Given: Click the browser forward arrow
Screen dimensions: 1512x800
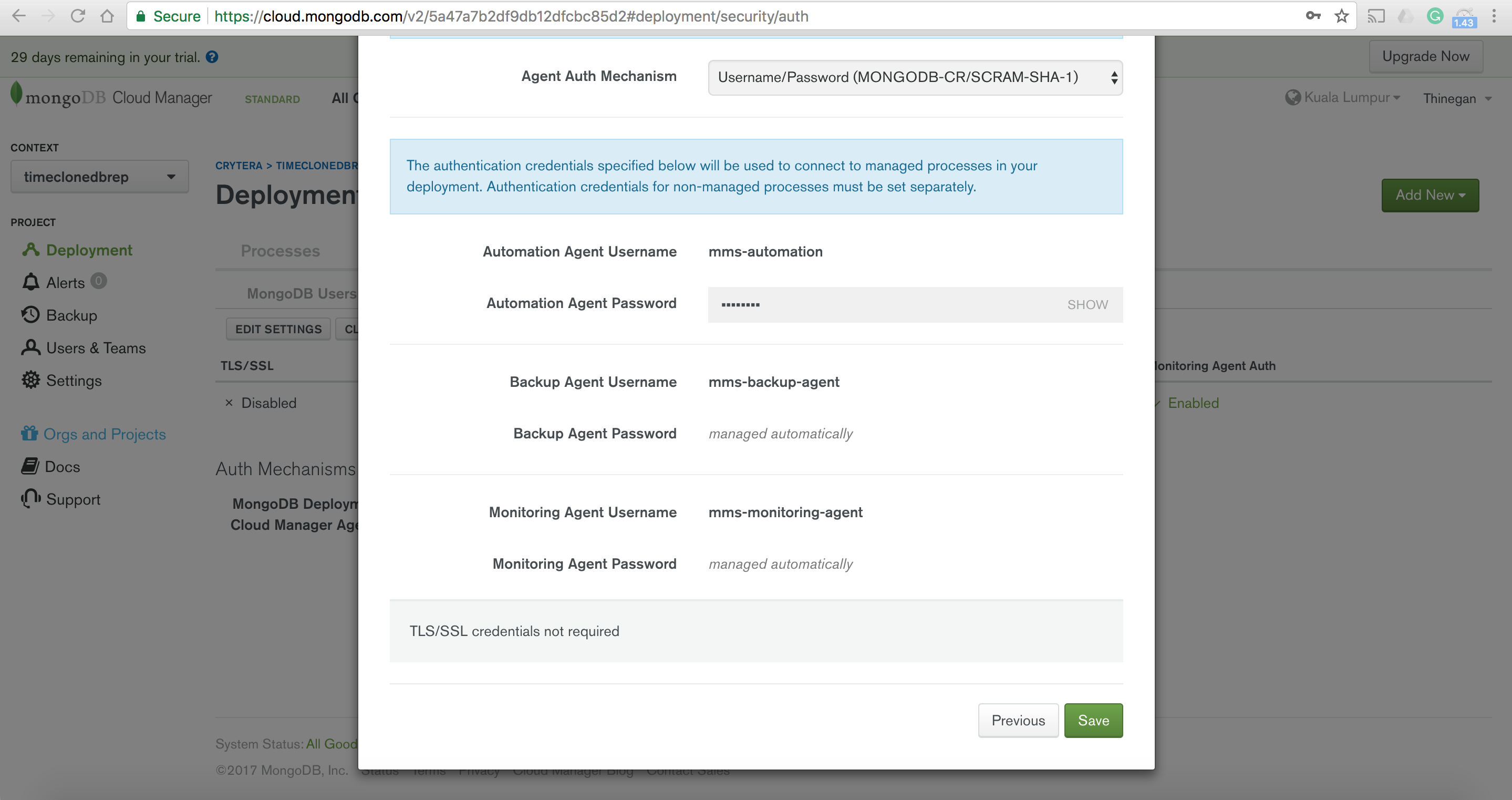Looking at the screenshot, I should coord(48,16).
